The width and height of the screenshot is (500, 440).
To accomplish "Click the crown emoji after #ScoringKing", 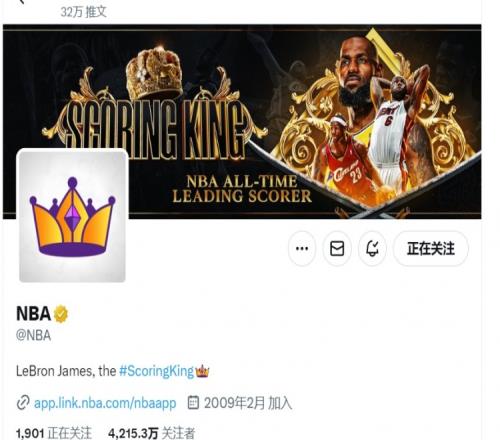I will [202, 371].
